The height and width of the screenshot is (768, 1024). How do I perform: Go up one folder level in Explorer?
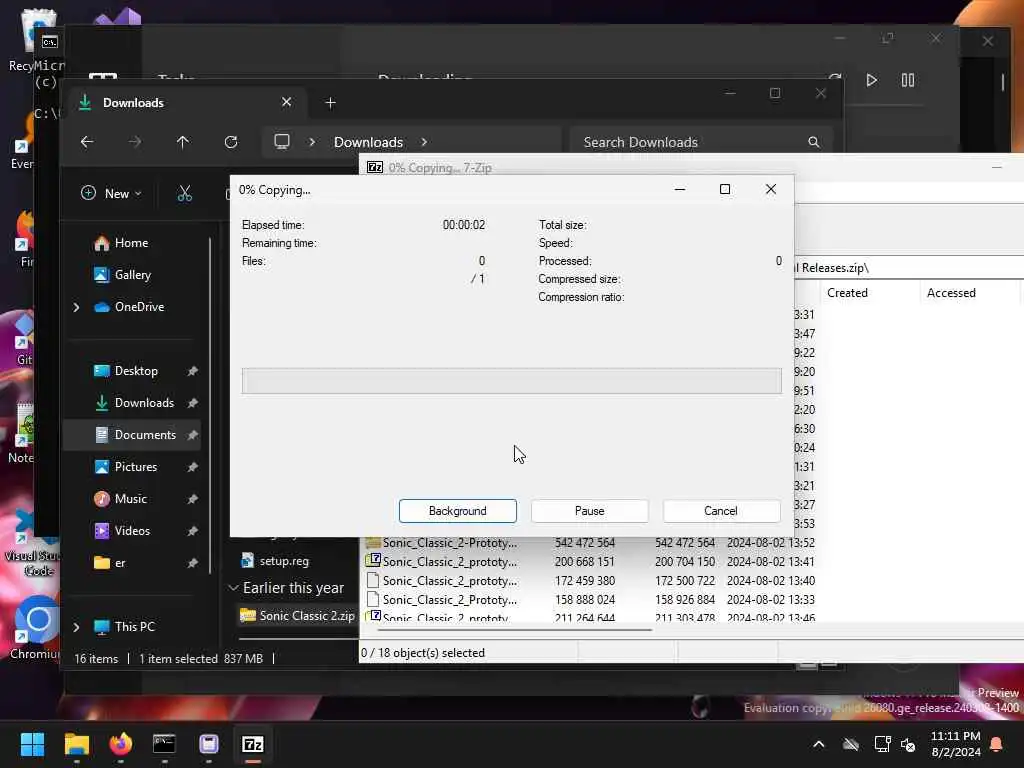183,142
